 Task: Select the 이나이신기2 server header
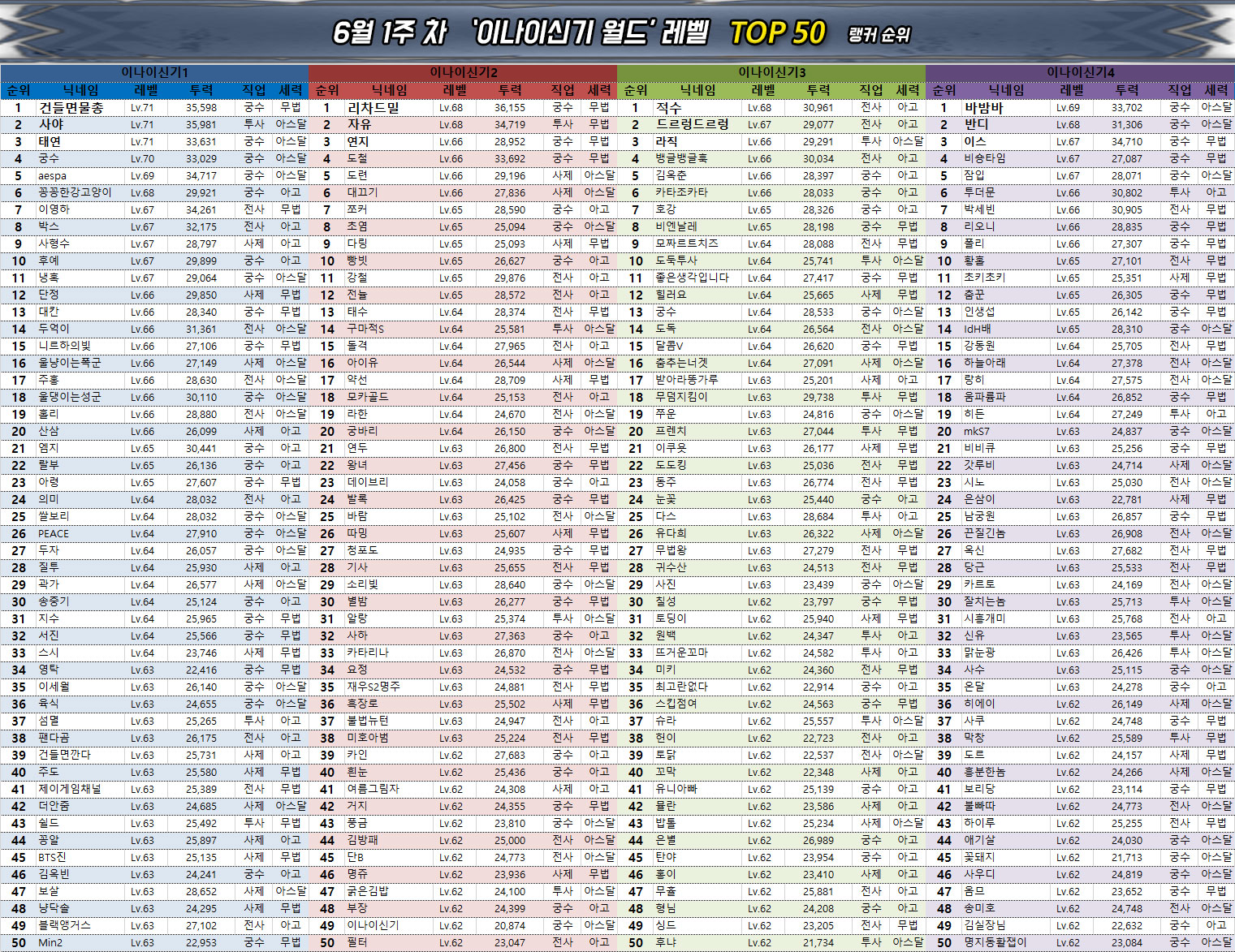[463, 72]
